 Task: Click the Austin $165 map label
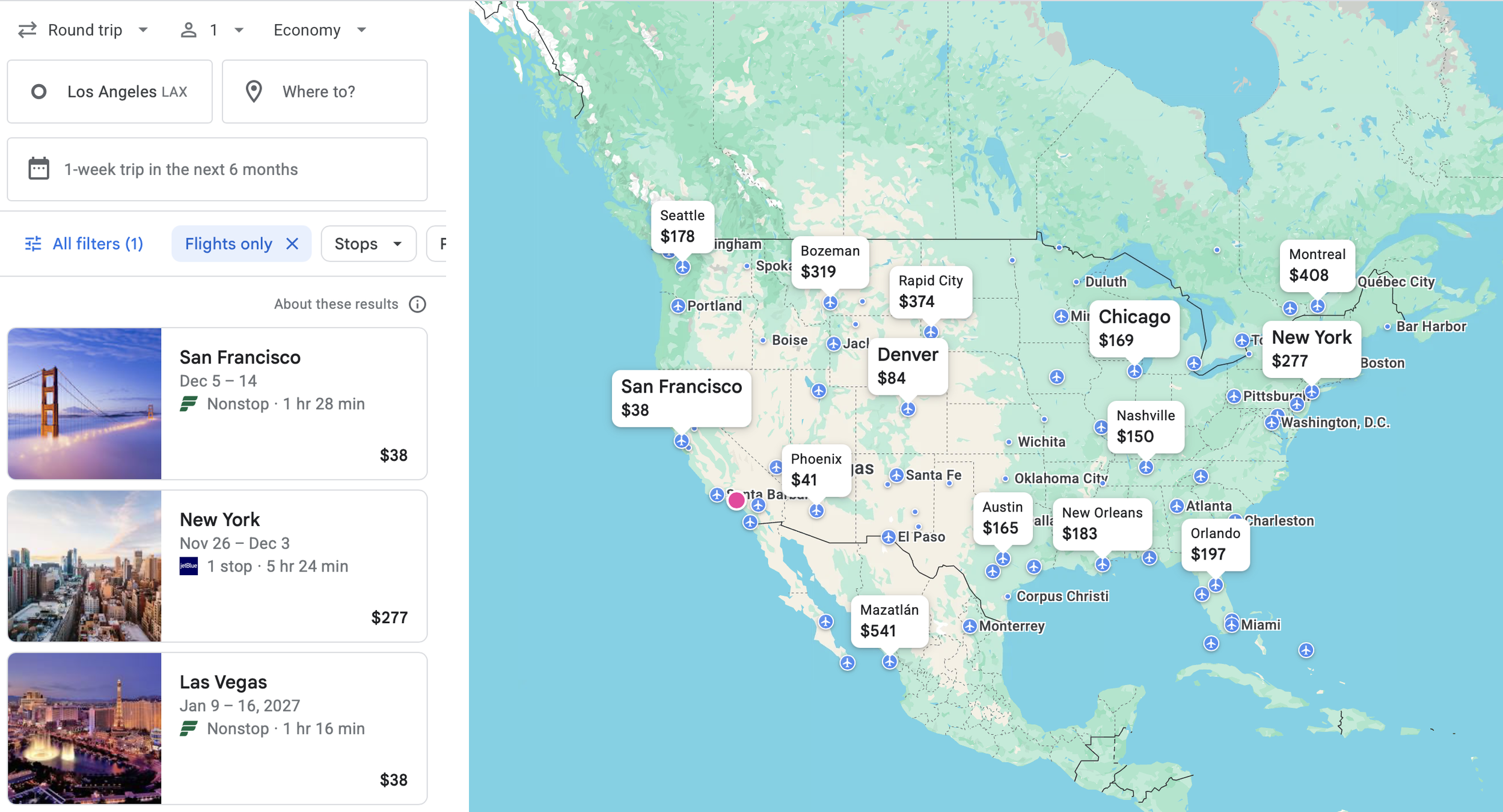pyautogui.click(x=1002, y=519)
